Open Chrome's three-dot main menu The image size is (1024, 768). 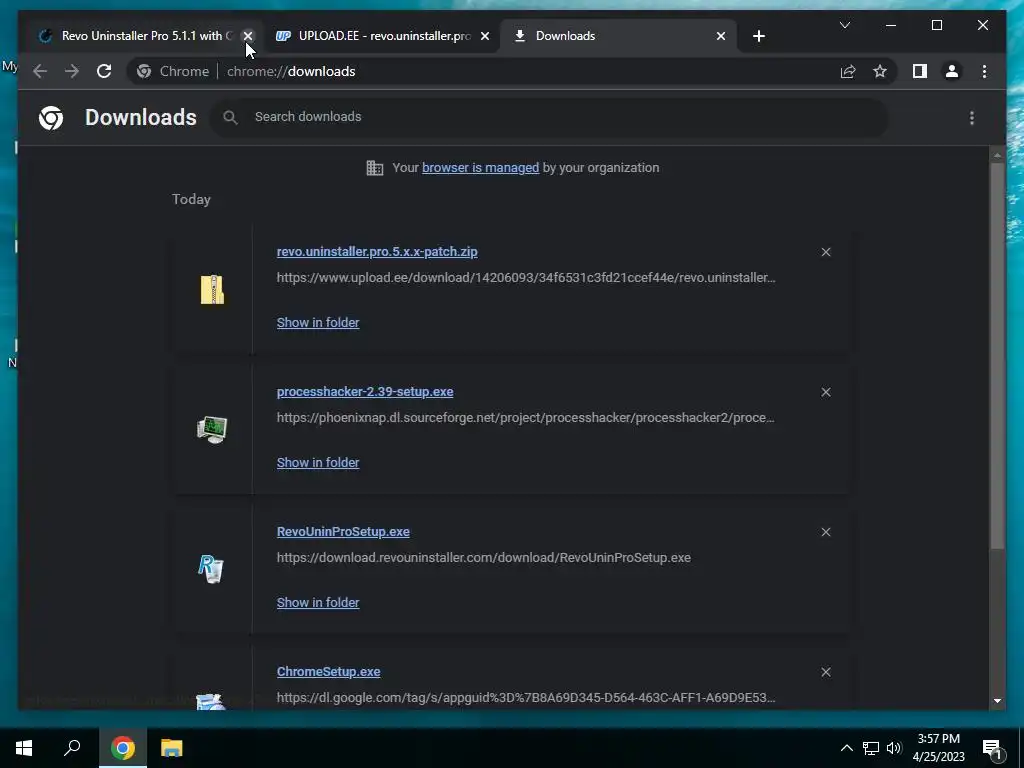point(984,71)
